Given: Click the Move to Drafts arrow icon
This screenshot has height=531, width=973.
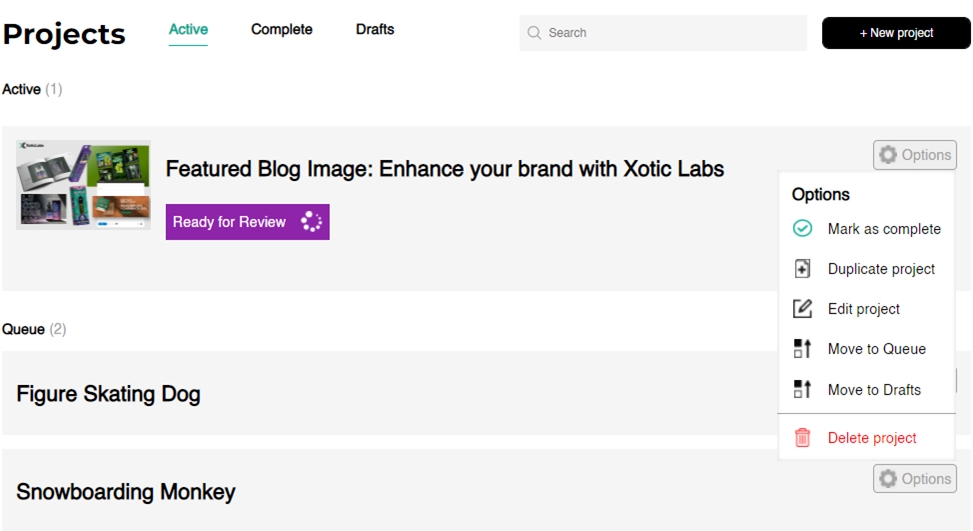Looking at the screenshot, I should tap(802, 389).
